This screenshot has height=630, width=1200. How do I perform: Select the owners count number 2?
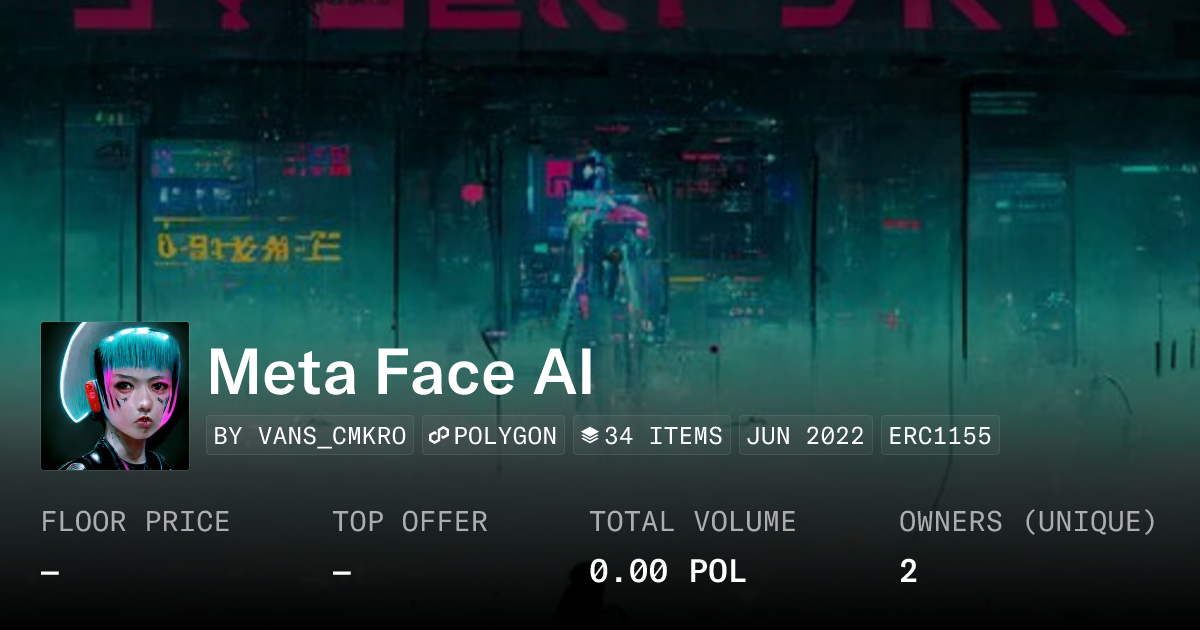(x=908, y=572)
